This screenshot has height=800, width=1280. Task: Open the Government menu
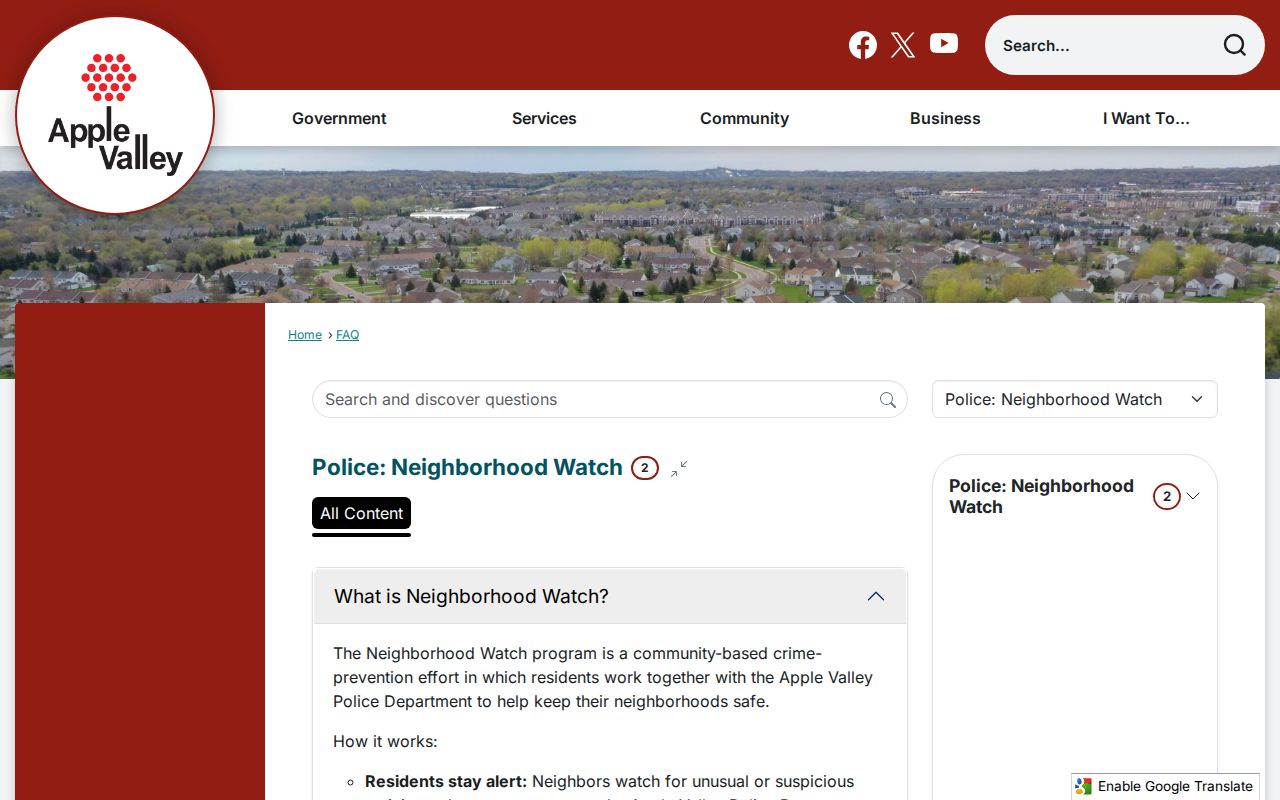point(339,118)
